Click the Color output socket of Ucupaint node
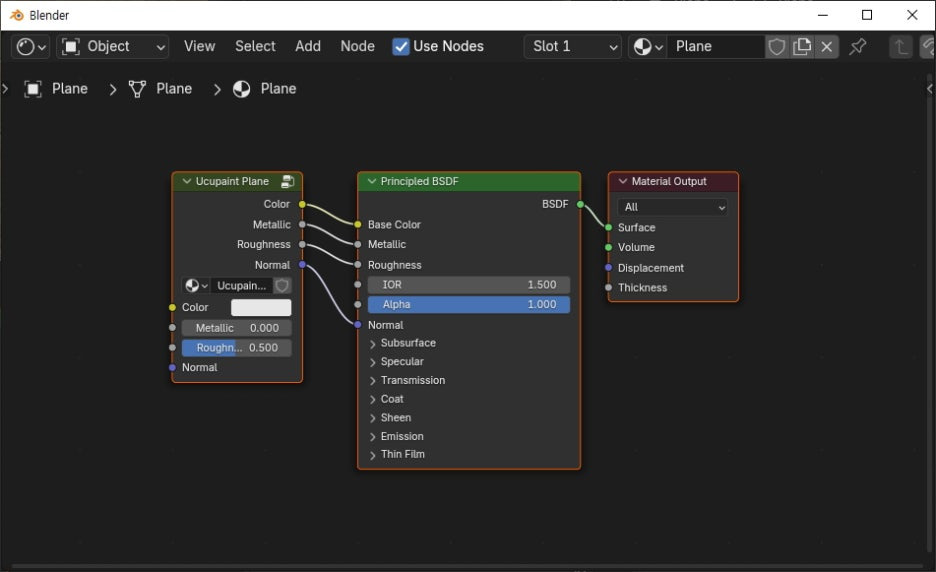 [x=302, y=204]
